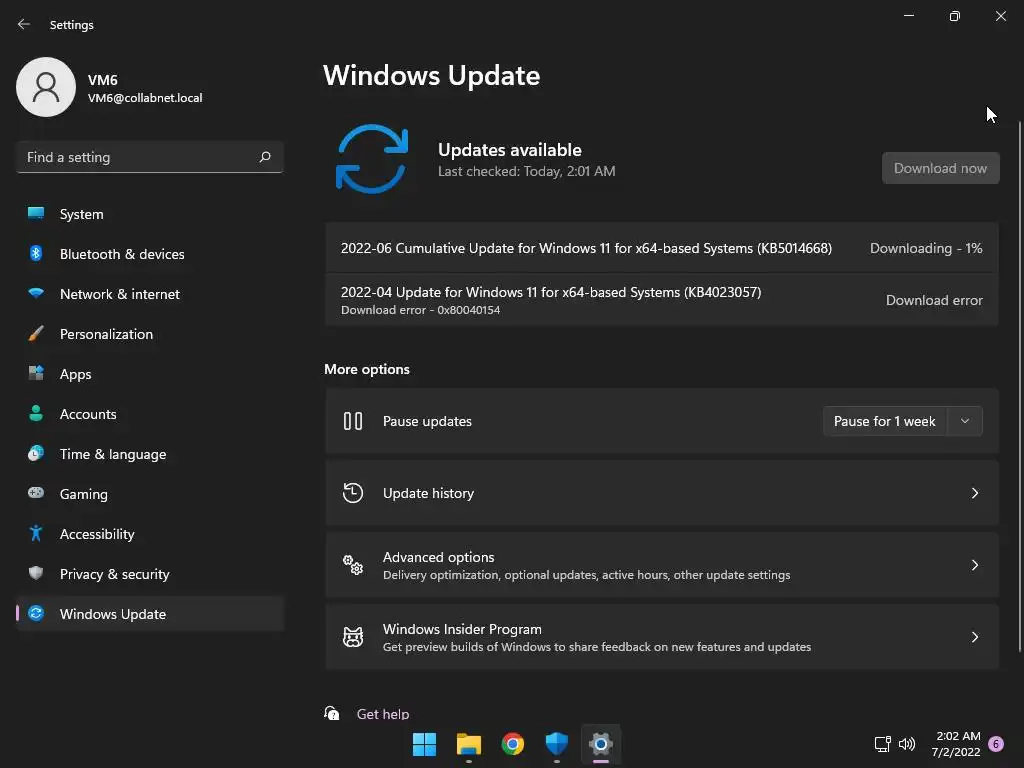
Task: Click KB4023057 update entry text
Action: [551, 292]
